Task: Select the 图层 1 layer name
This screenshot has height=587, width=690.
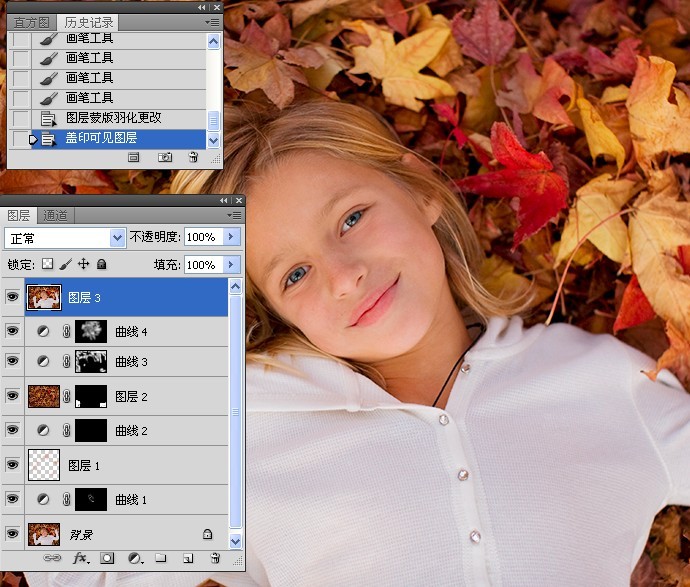Action: coord(84,466)
